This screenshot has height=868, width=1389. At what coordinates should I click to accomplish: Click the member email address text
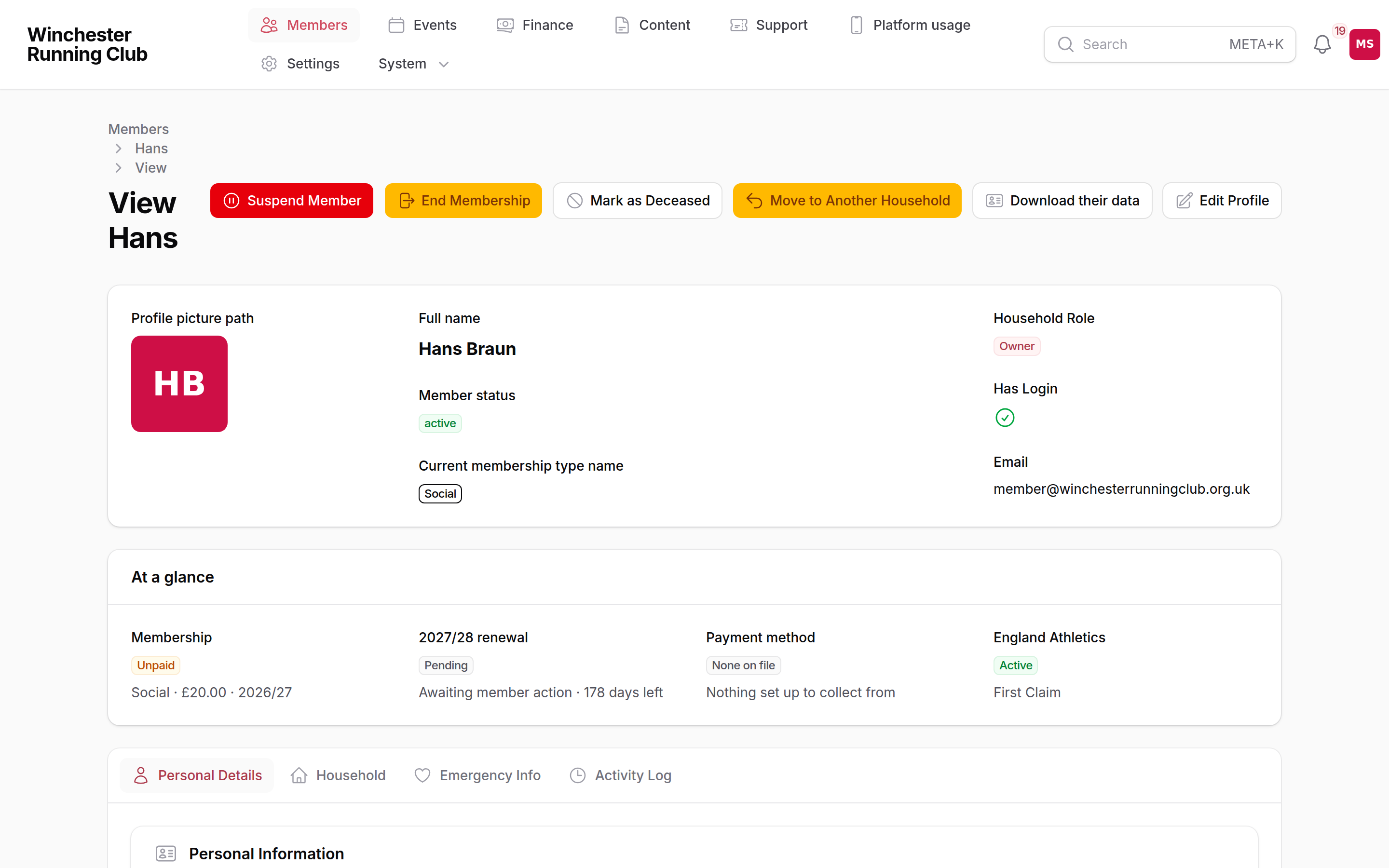point(1121,489)
